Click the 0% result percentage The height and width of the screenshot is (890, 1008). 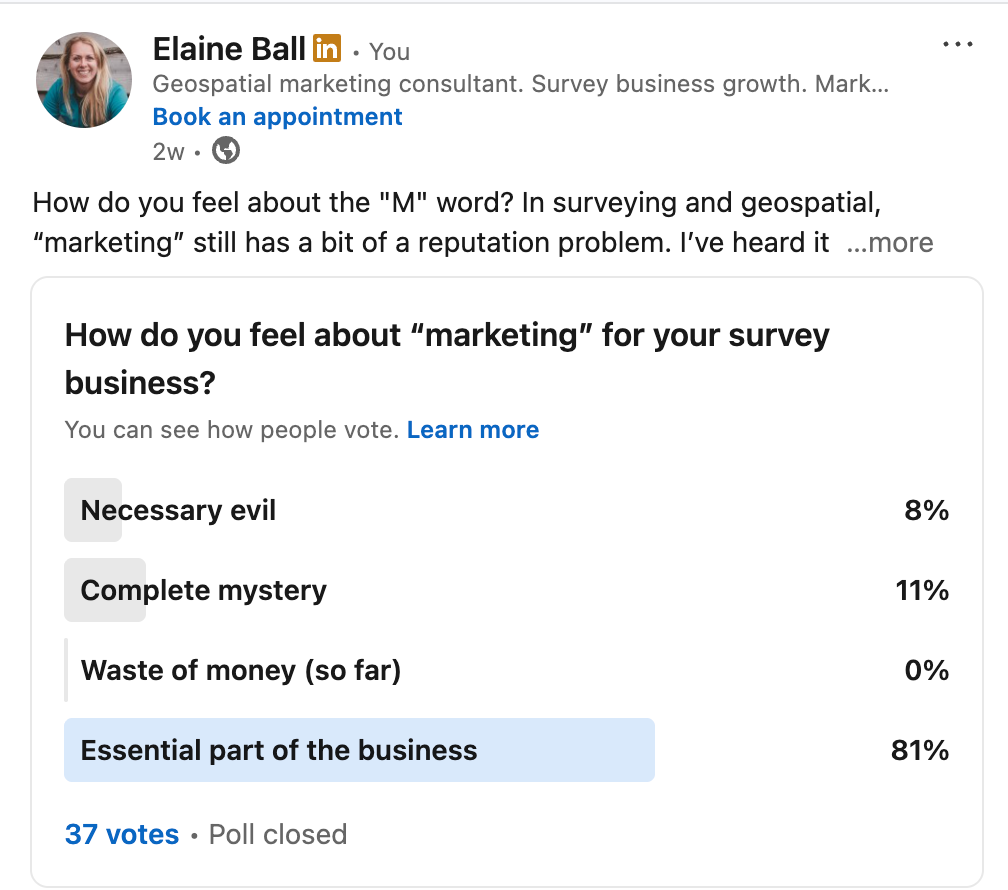[926, 670]
